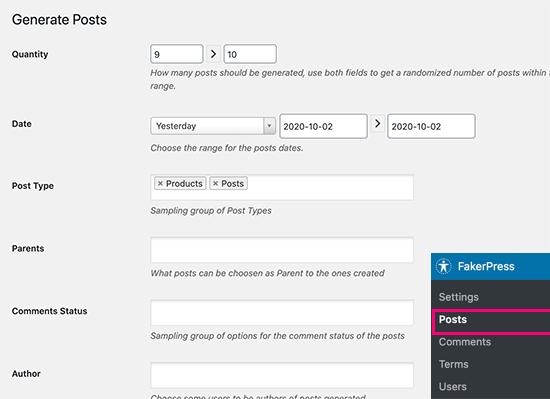Image resolution: width=550 pixels, height=399 pixels.
Task: Open Settings in the FakerPress menu
Action: point(458,297)
